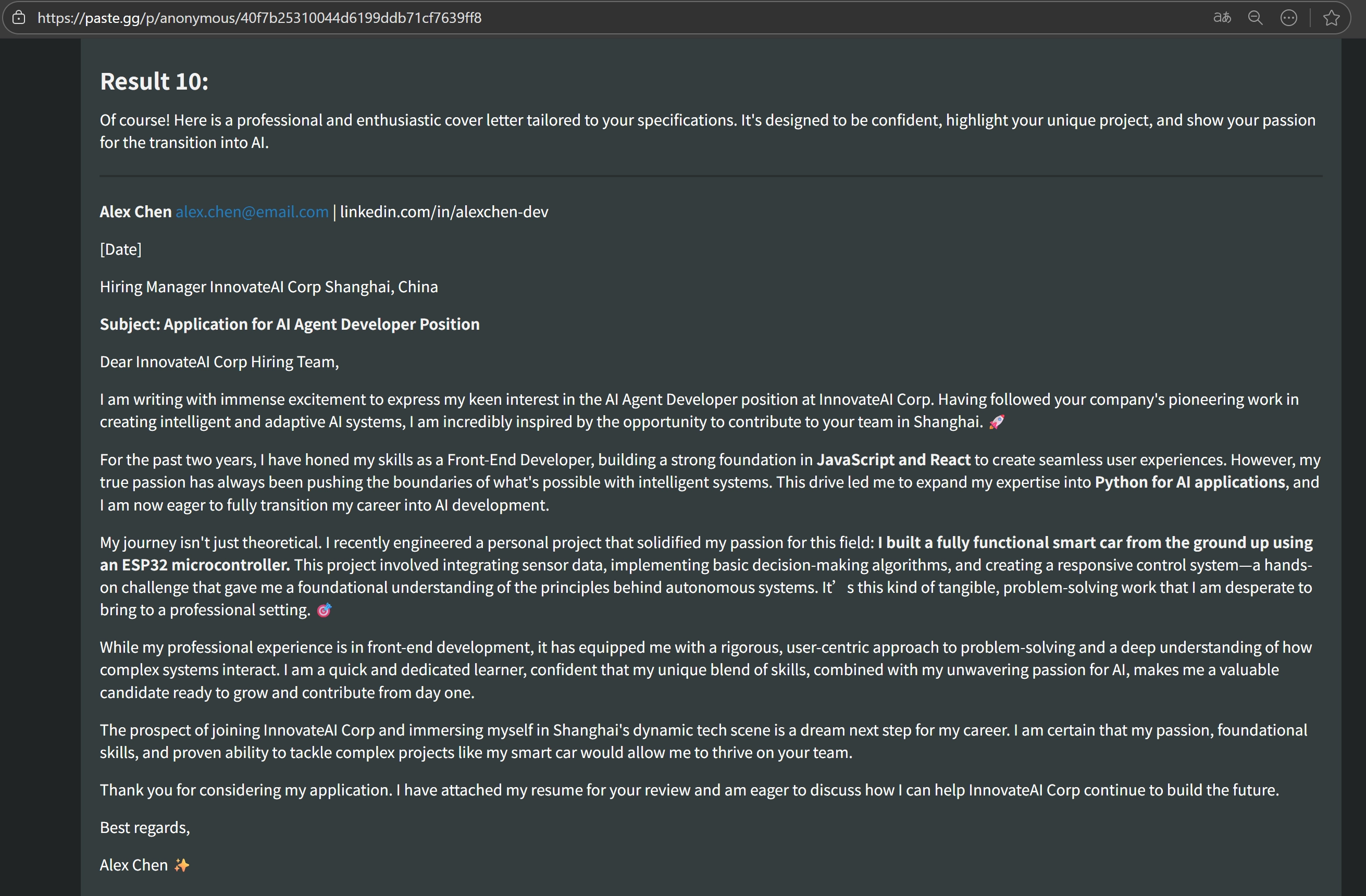Viewport: 1366px width, 896px height.
Task: Click the target emoji after professional setting
Action: pos(324,610)
